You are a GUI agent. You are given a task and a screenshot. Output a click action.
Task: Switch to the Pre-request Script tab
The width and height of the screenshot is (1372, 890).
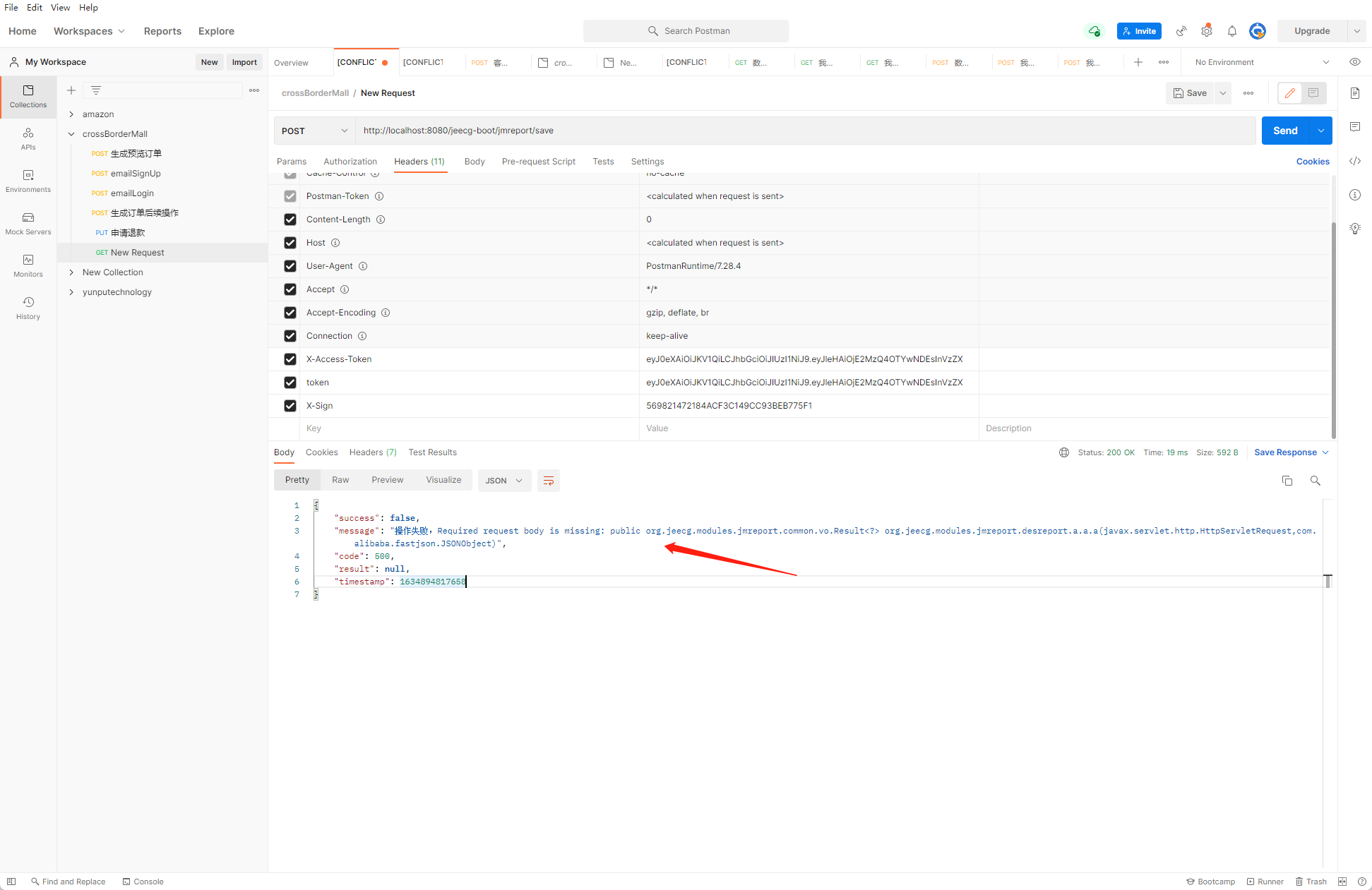pos(539,162)
